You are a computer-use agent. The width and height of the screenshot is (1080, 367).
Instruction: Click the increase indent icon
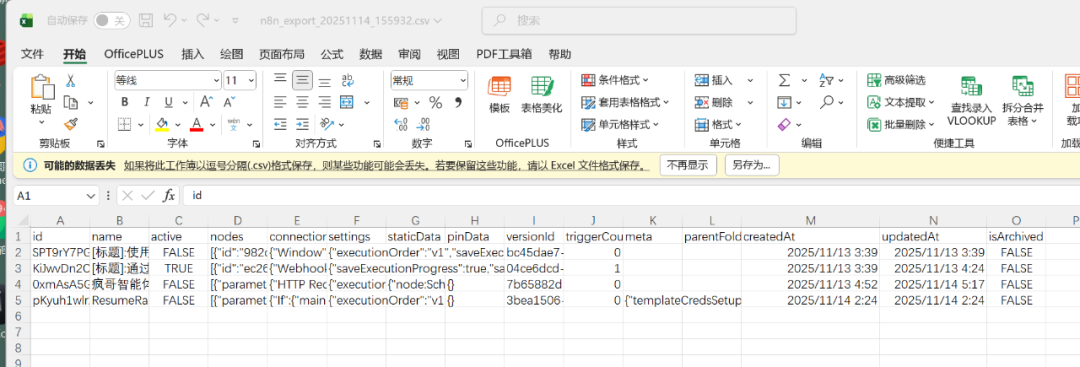302,125
